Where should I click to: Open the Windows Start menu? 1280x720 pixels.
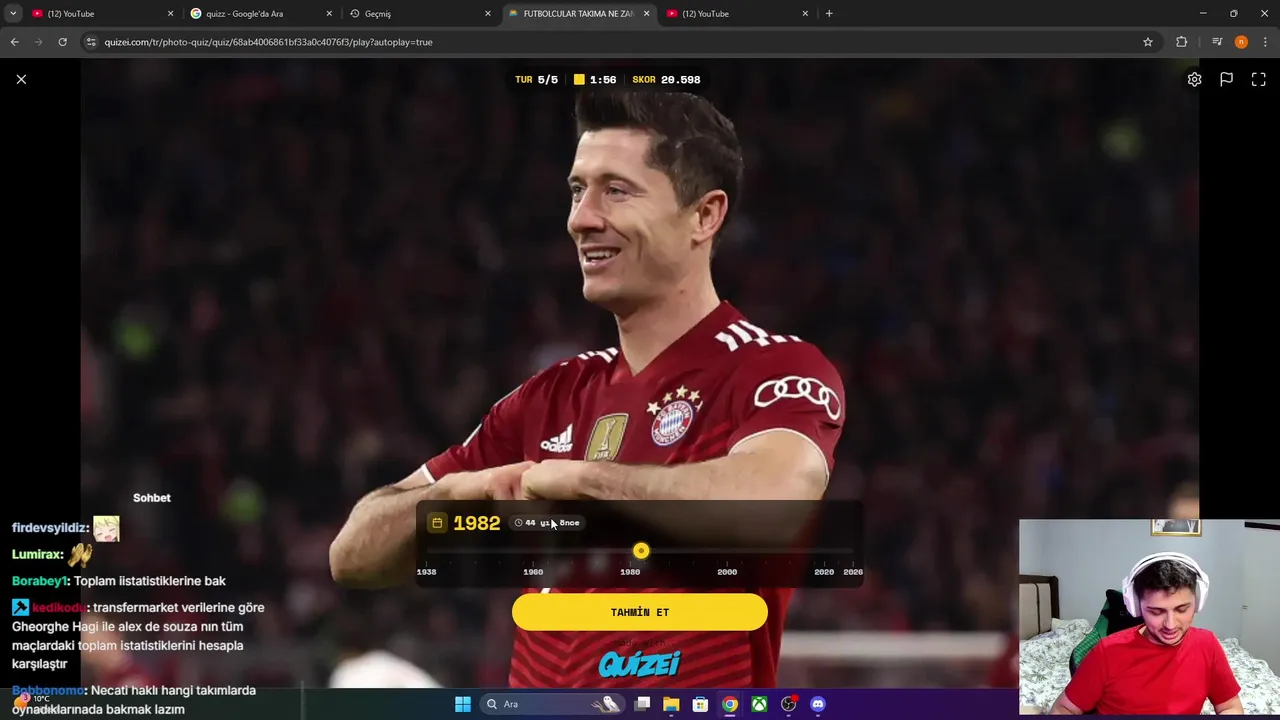[x=463, y=704]
